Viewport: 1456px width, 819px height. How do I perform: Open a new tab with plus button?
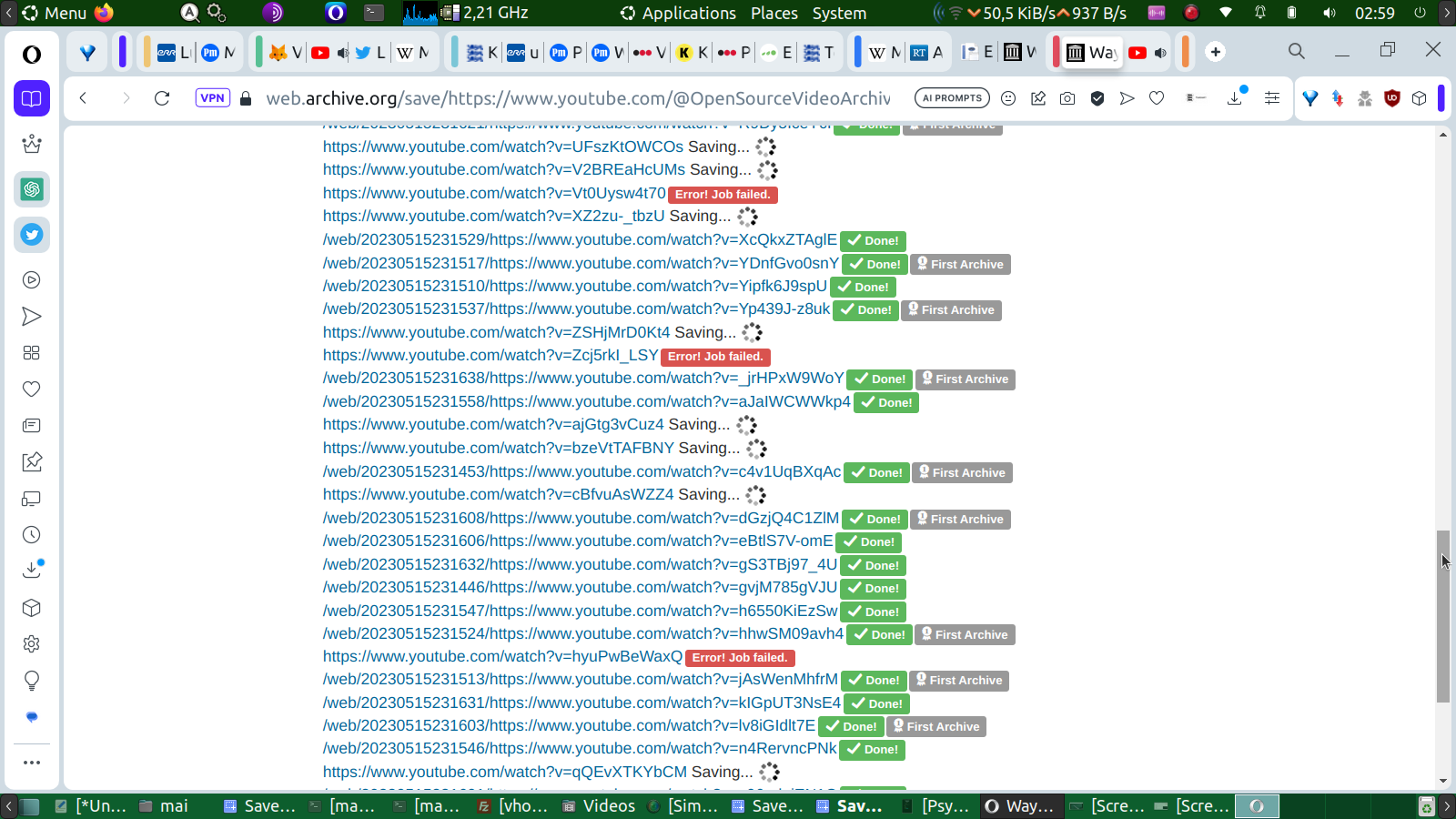(x=1216, y=52)
